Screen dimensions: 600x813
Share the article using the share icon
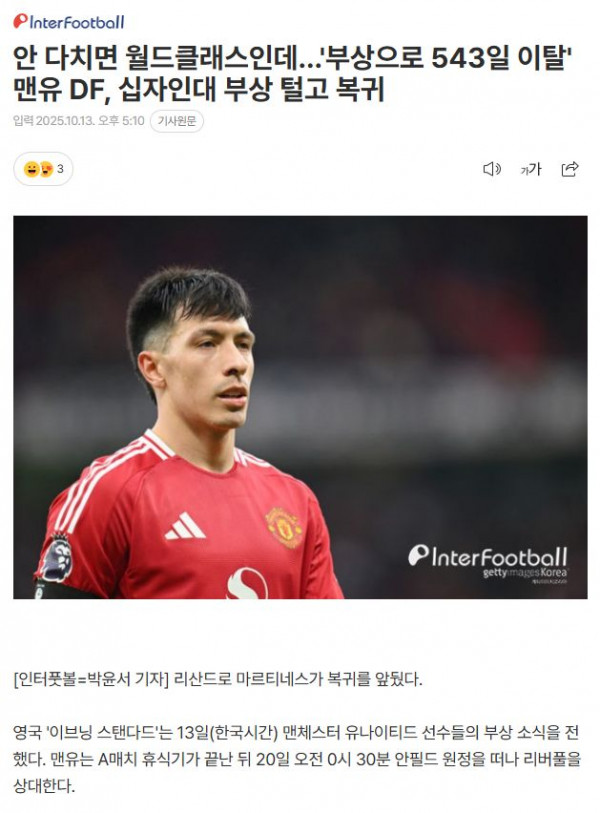pos(570,169)
